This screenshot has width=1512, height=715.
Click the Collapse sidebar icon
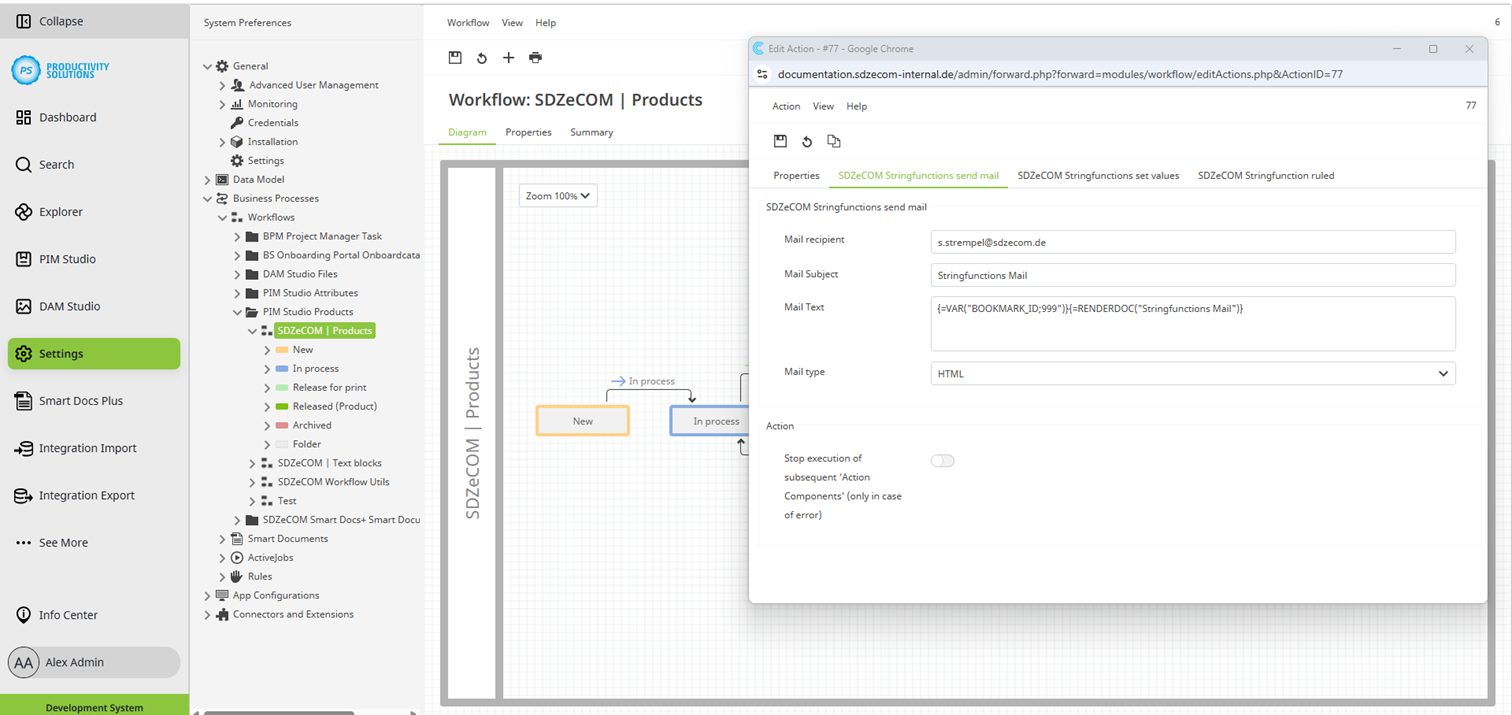pyautogui.click(x=24, y=21)
